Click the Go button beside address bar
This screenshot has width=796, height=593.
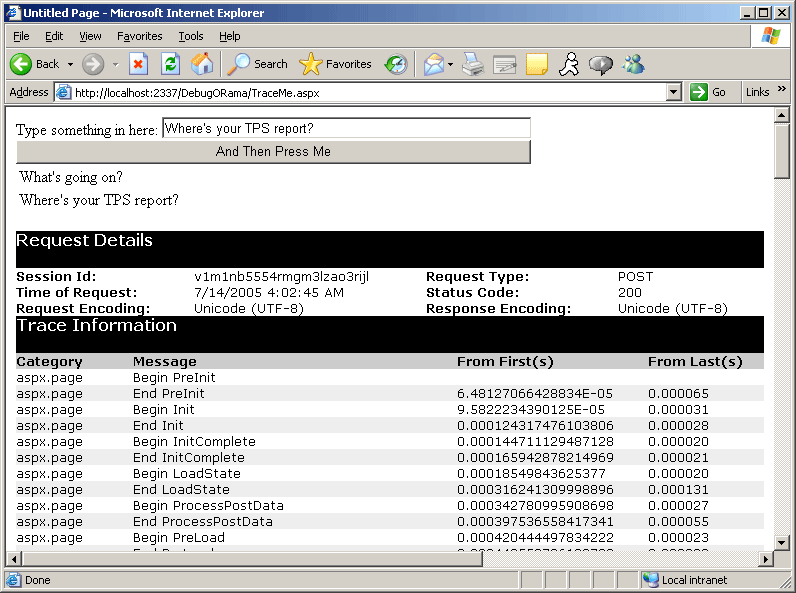pyautogui.click(x=708, y=92)
